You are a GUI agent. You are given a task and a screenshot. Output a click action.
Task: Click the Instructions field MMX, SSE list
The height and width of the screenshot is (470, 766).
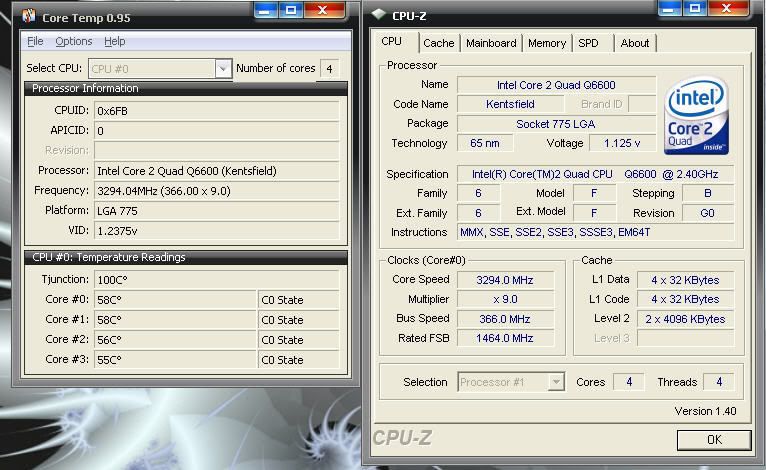[595, 233]
